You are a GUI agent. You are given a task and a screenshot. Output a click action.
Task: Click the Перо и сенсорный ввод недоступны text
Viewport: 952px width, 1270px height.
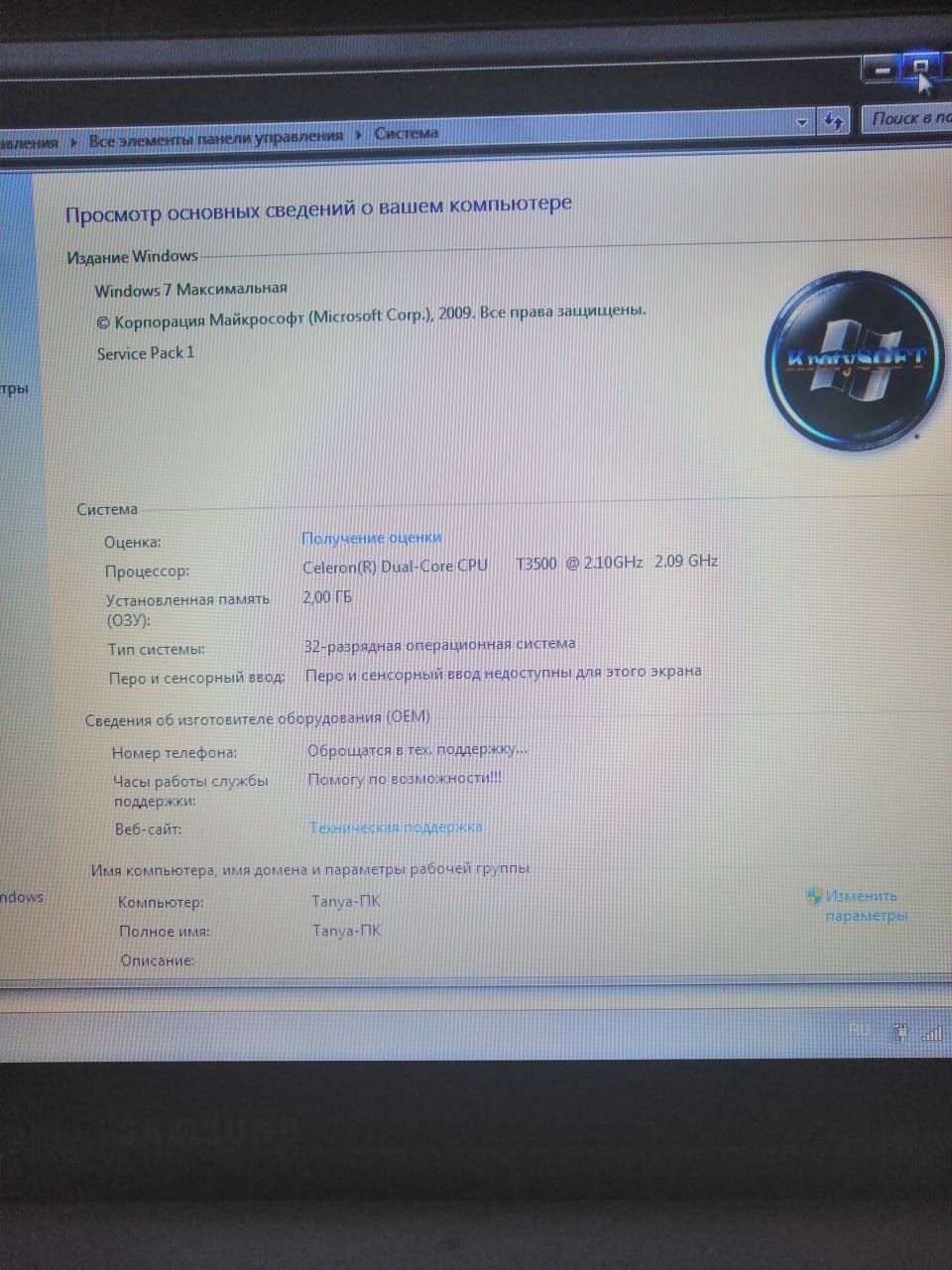click(x=503, y=673)
